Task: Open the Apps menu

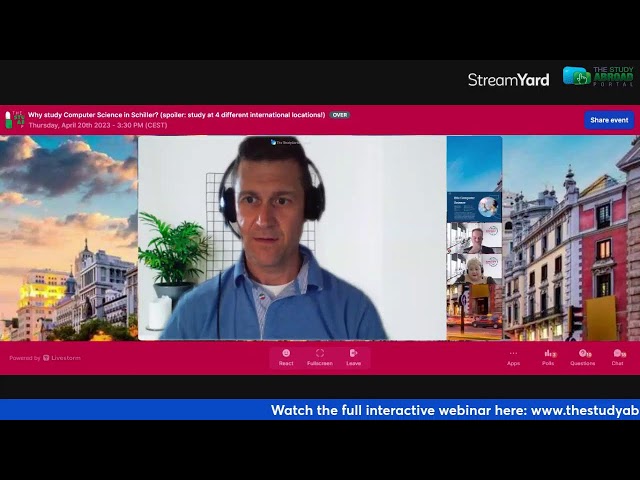Action: click(513, 358)
